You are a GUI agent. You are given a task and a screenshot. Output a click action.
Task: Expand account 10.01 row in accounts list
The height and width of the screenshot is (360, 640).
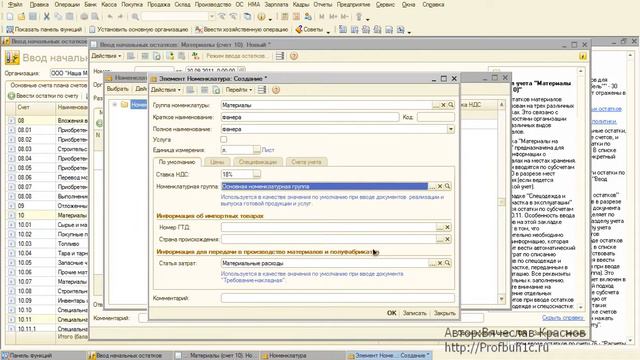[11, 225]
